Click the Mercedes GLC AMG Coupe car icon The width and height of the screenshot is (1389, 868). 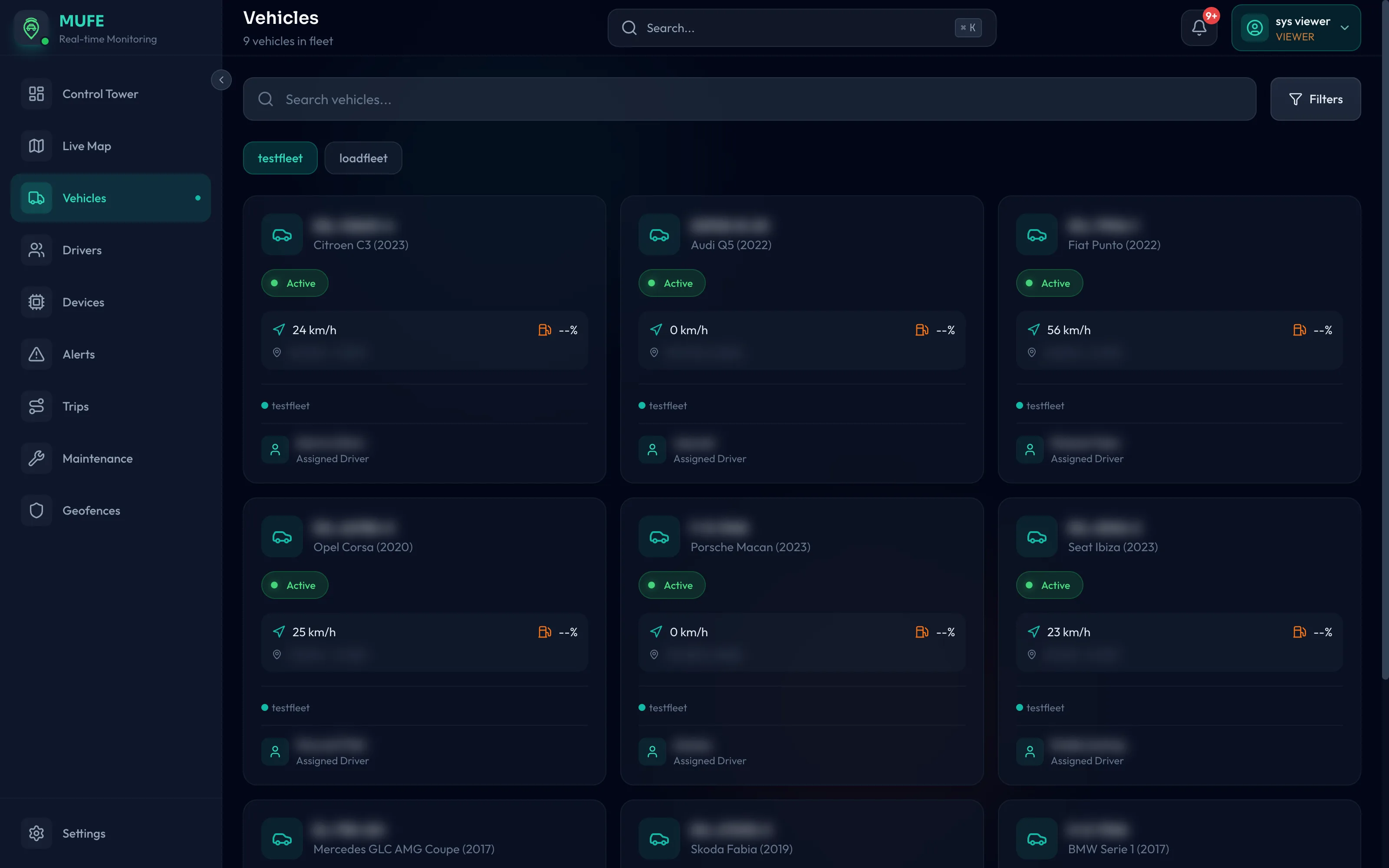click(x=282, y=839)
